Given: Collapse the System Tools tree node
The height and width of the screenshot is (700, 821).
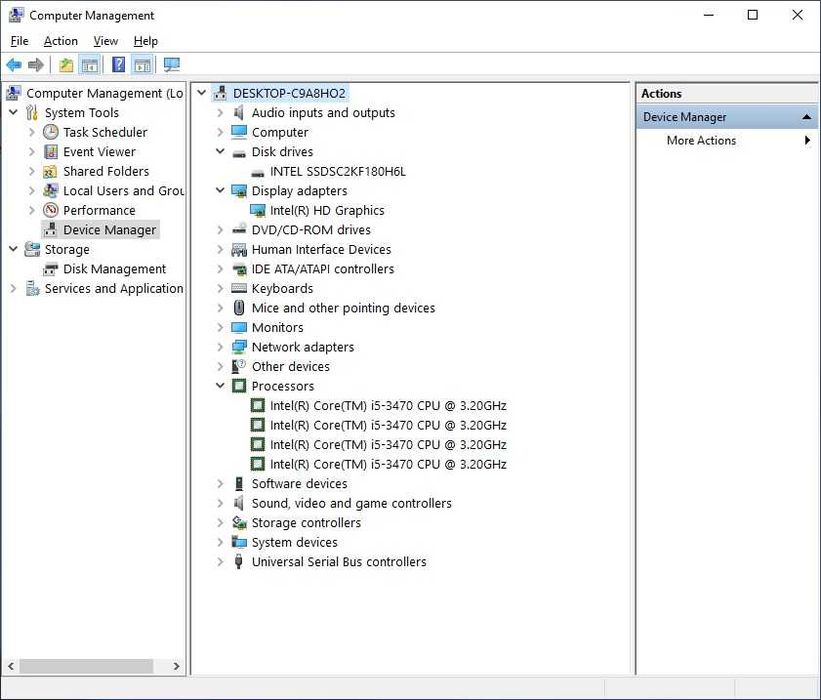Looking at the screenshot, I should coord(14,112).
